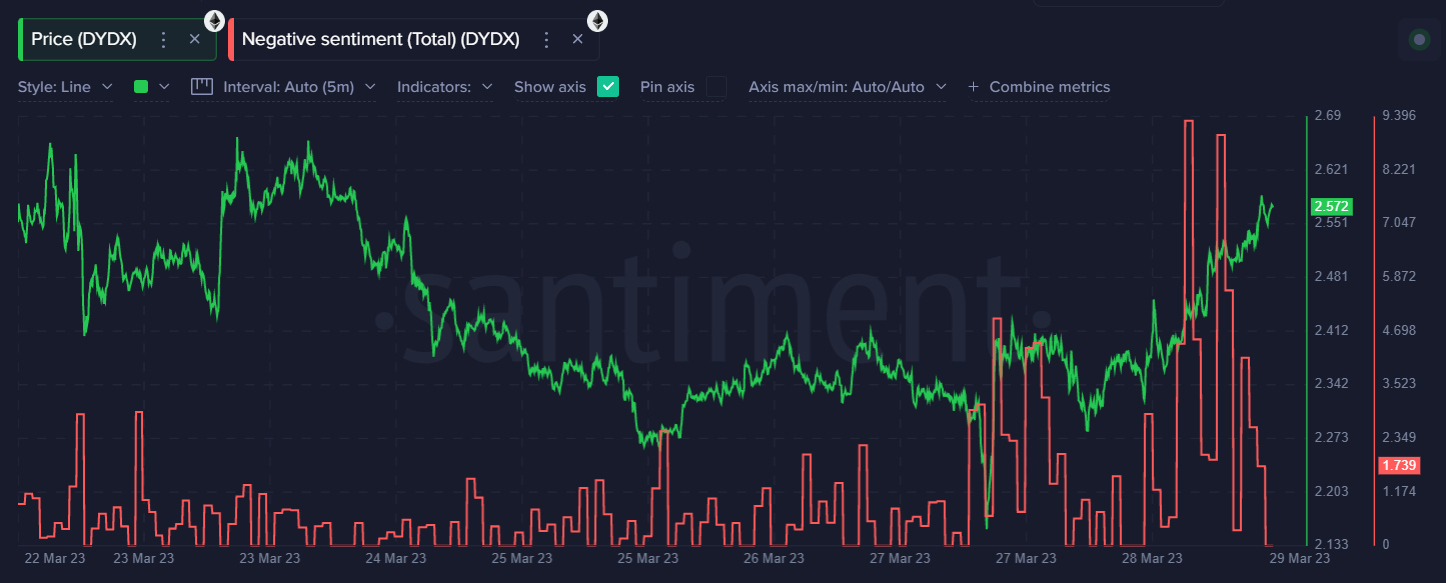Click Ethereum icon above Negative sentiment chip

coord(597,20)
